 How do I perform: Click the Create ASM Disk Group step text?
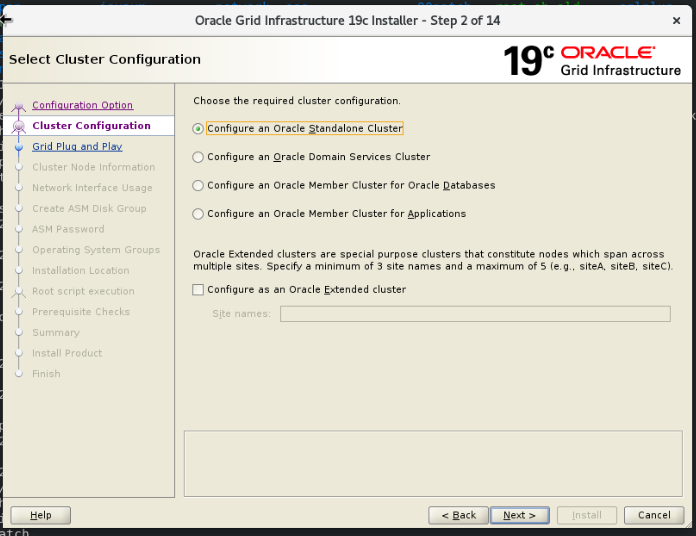[x=89, y=209]
